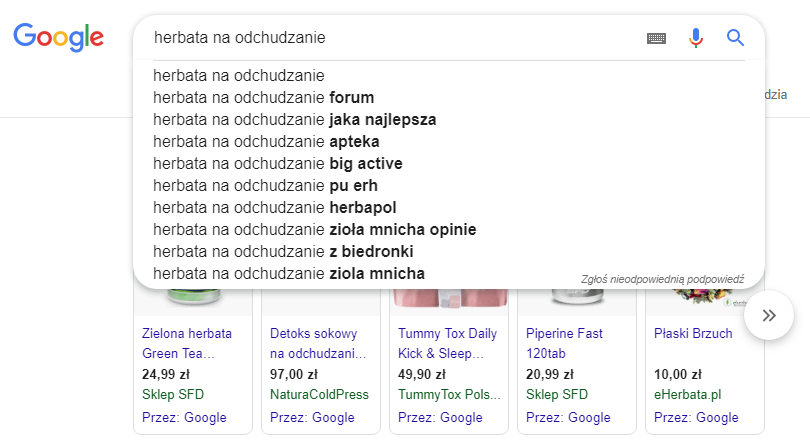Screen dimensions: 810x448
Task: Select the "z biedronki" suggestion
Action: point(283,252)
